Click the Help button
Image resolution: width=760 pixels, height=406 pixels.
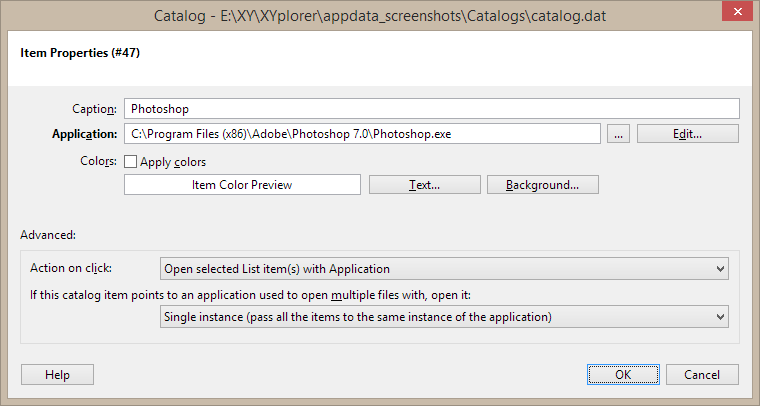pyautogui.click(x=57, y=374)
